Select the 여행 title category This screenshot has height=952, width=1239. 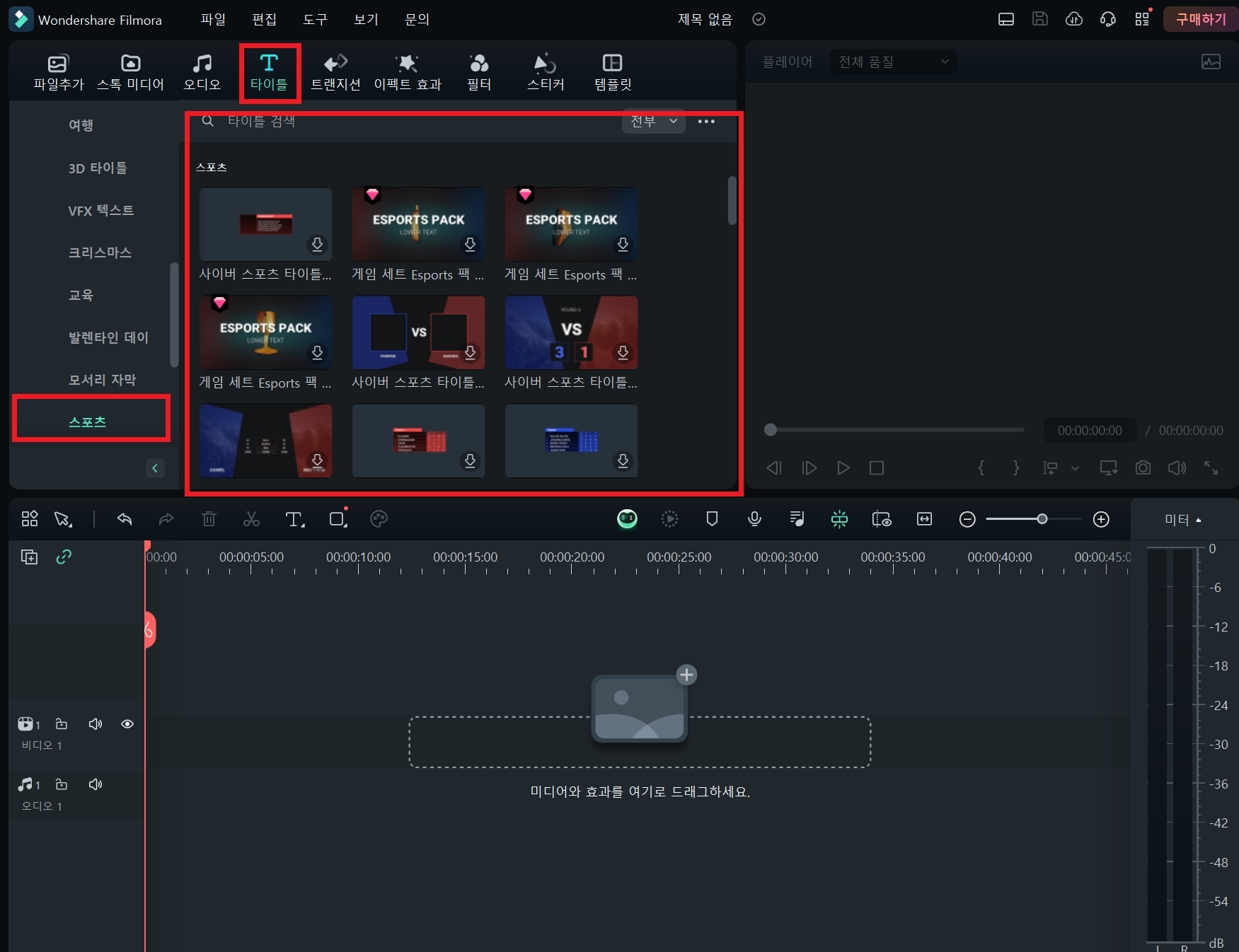81,125
